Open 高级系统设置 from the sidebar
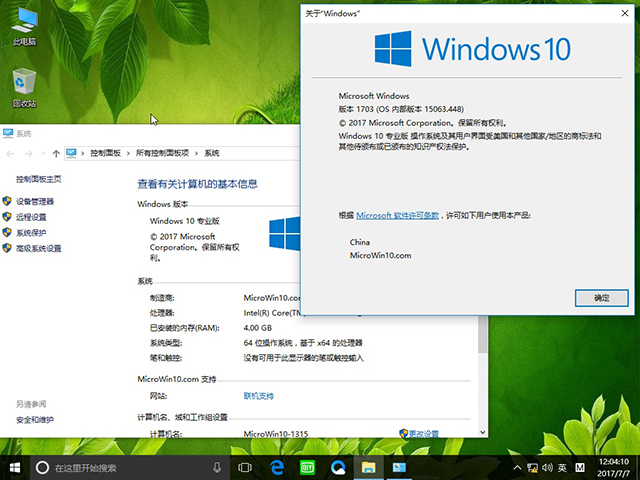 tap(39, 248)
